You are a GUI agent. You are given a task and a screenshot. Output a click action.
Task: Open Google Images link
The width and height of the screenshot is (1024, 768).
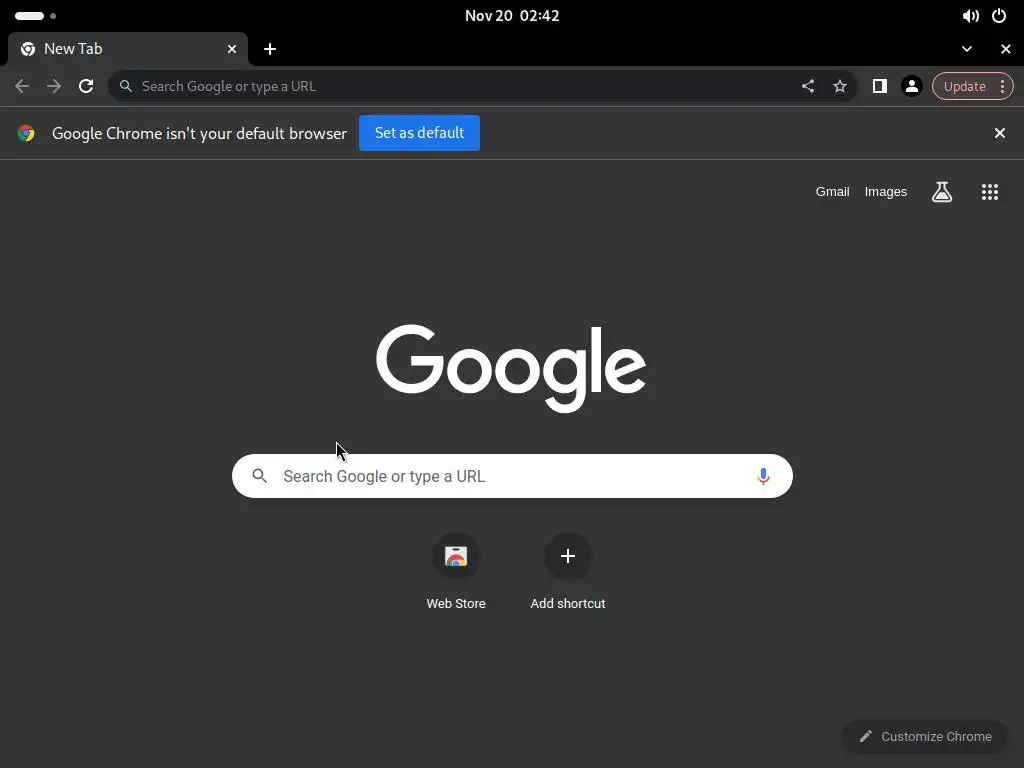(x=886, y=192)
